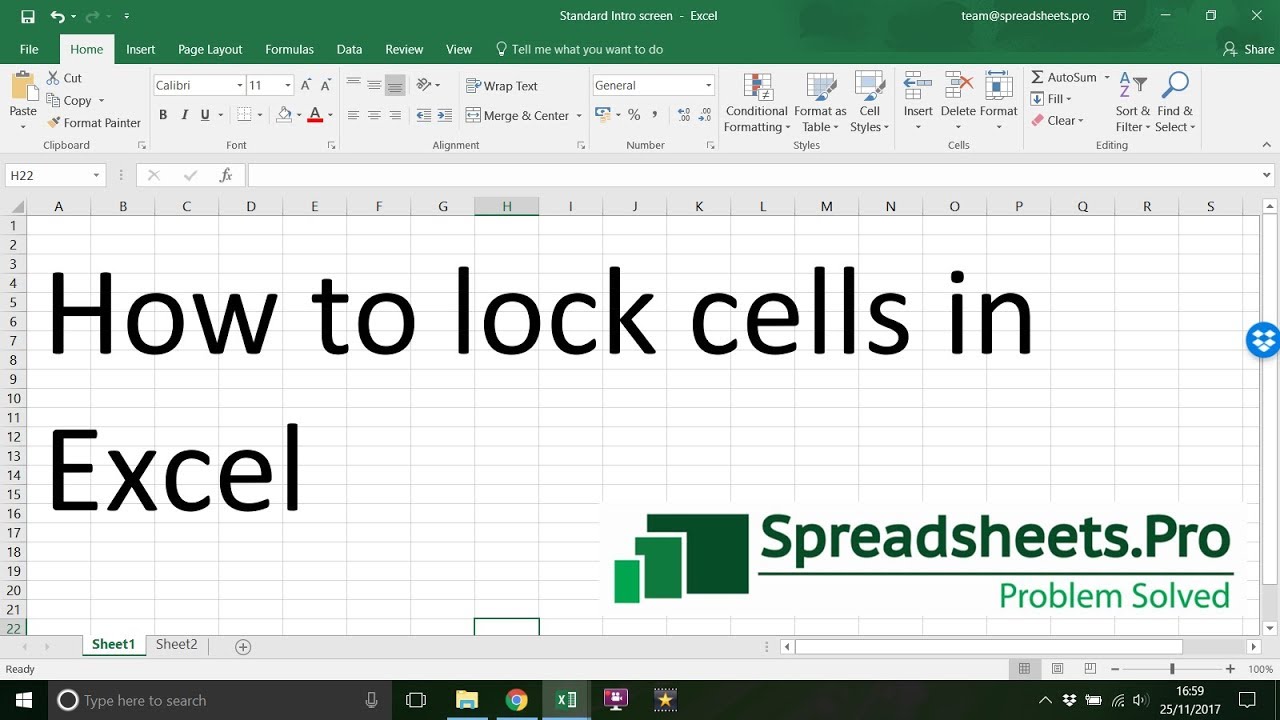This screenshot has width=1280, height=720.
Task: Click the Delete cells icon
Action: 958,86
